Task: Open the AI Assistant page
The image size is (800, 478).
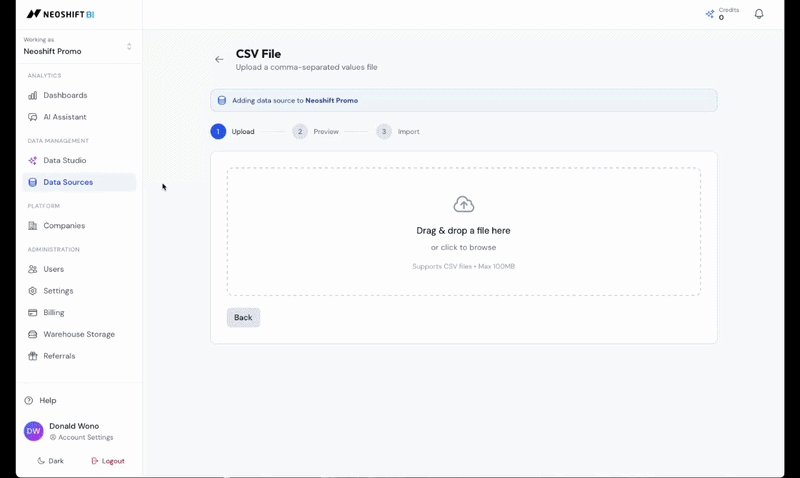Action: pos(64,117)
